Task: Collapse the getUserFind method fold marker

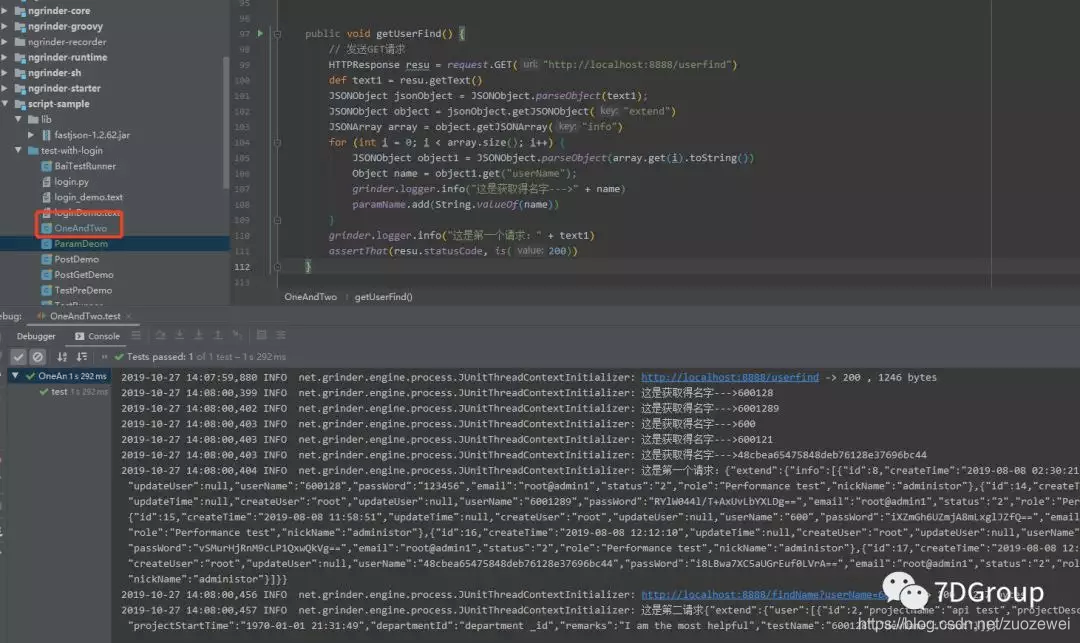Action: click(x=277, y=34)
